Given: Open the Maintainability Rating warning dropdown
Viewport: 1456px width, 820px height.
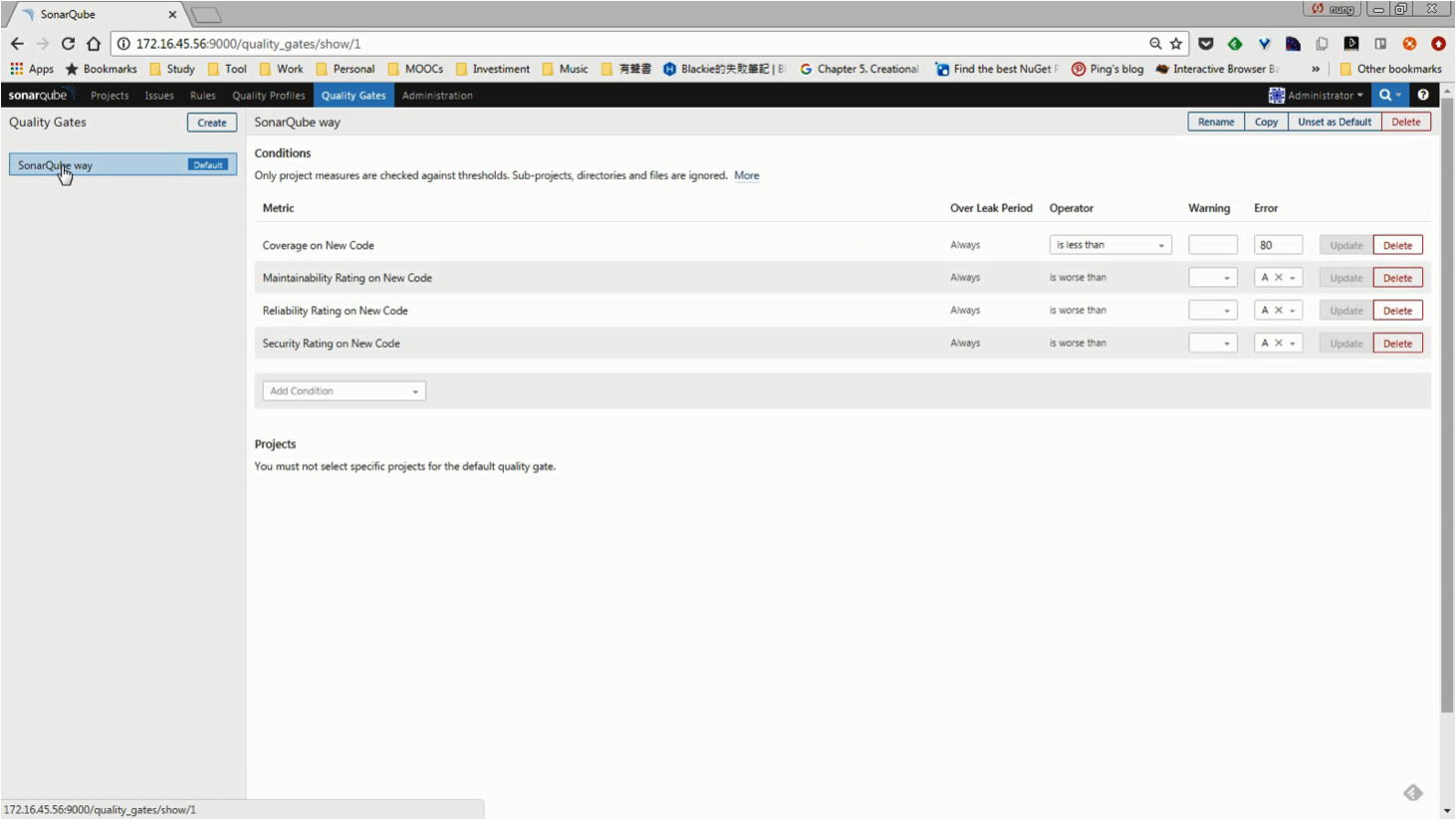Looking at the screenshot, I should (x=1213, y=278).
